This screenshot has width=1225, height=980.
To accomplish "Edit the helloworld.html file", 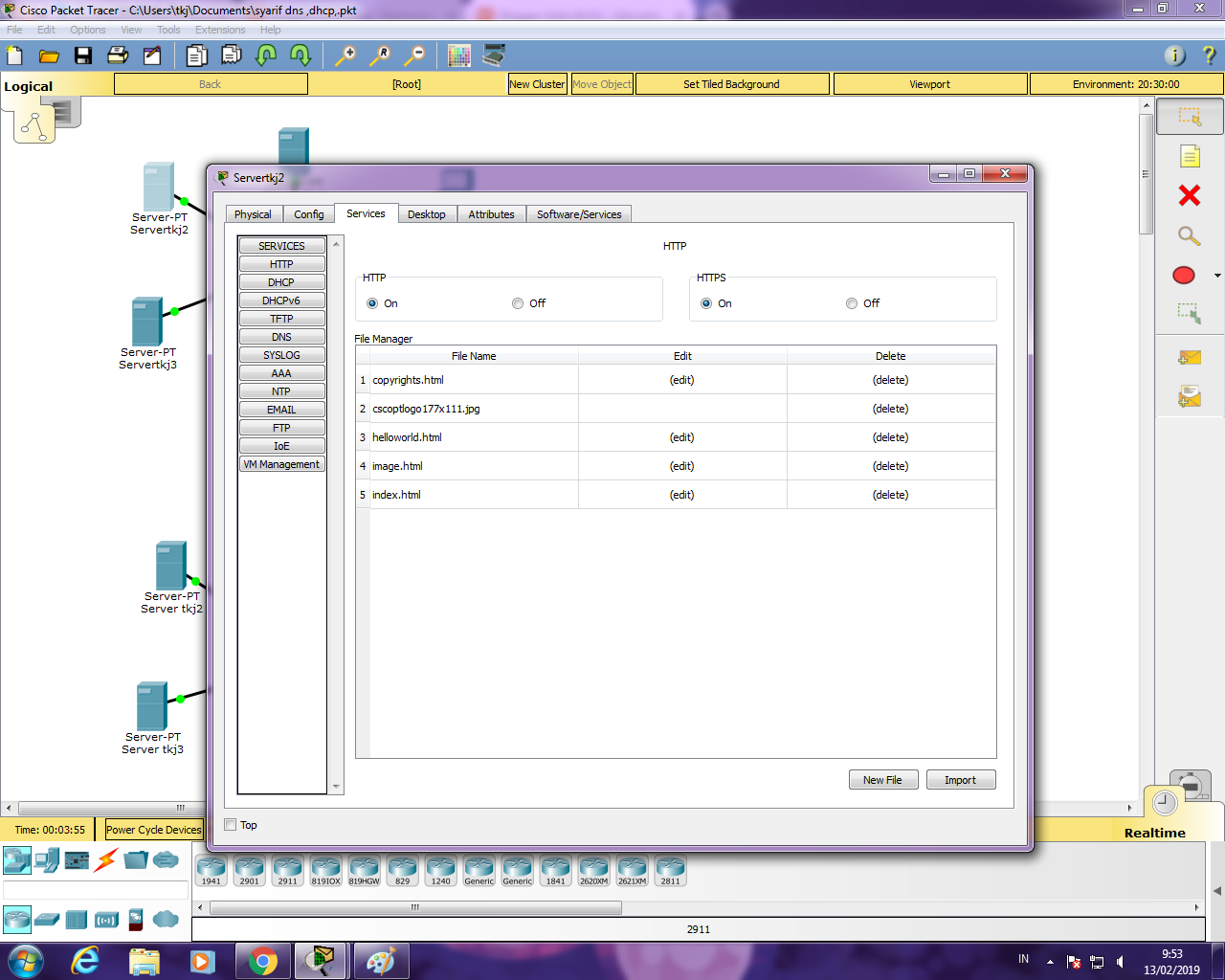I will tap(681, 437).
